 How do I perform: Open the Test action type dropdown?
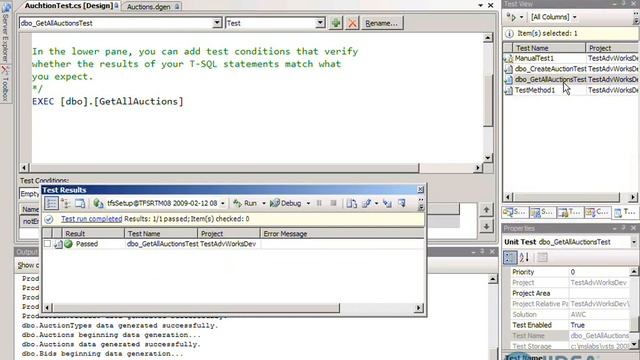click(x=320, y=23)
